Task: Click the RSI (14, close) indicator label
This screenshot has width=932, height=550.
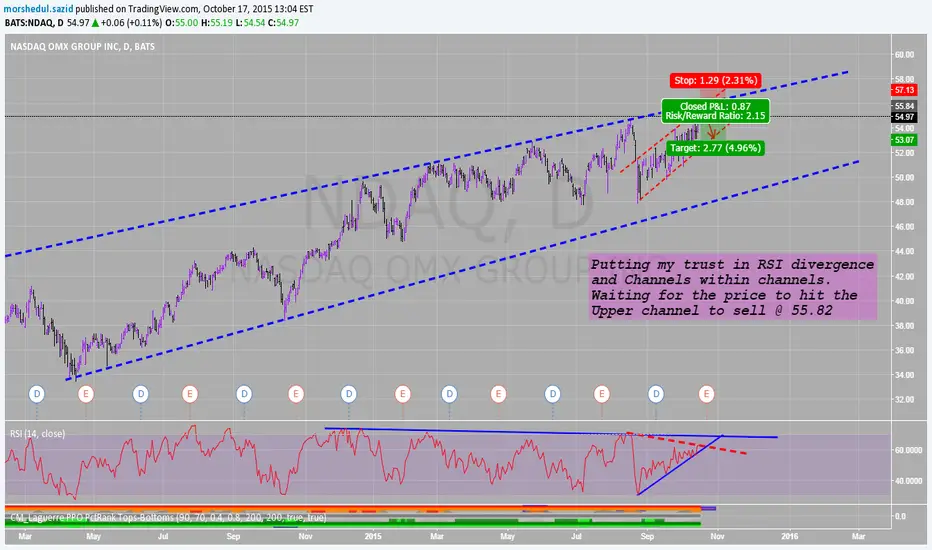Action: coord(37,434)
